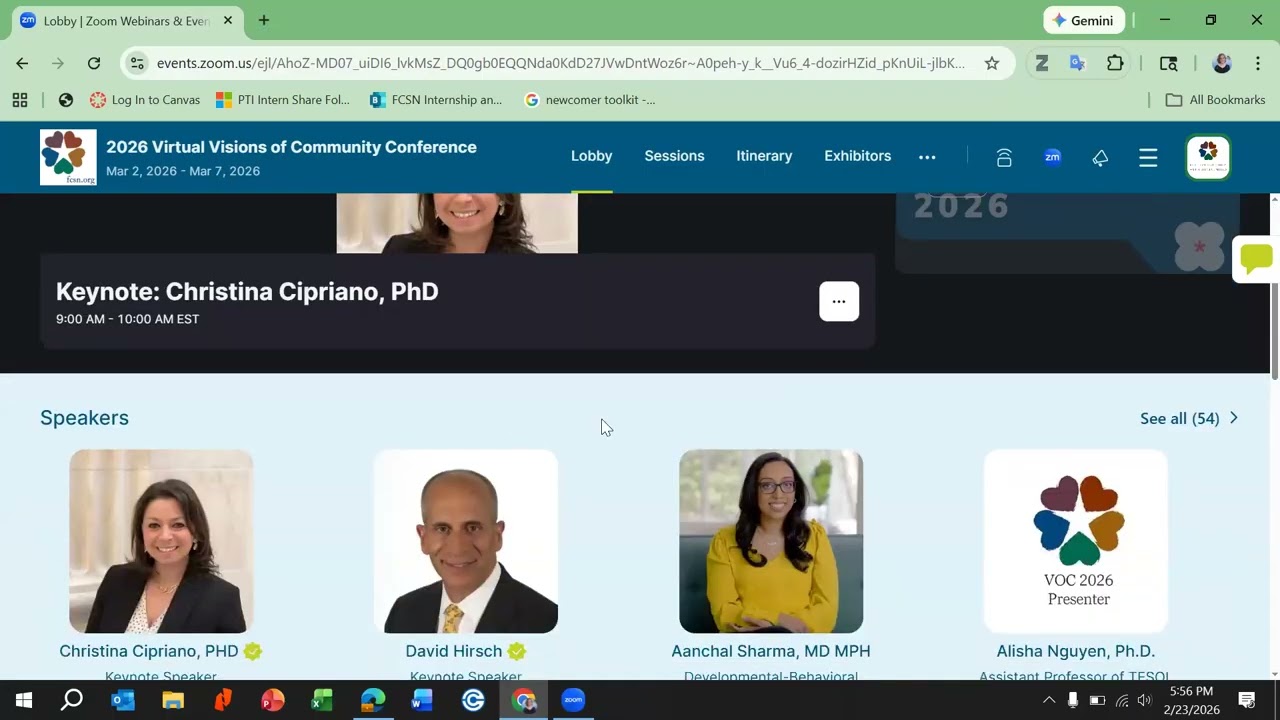Open the PTI Intern Share Folder bookmark
The height and width of the screenshot is (720, 1280).
coord(283,100)
